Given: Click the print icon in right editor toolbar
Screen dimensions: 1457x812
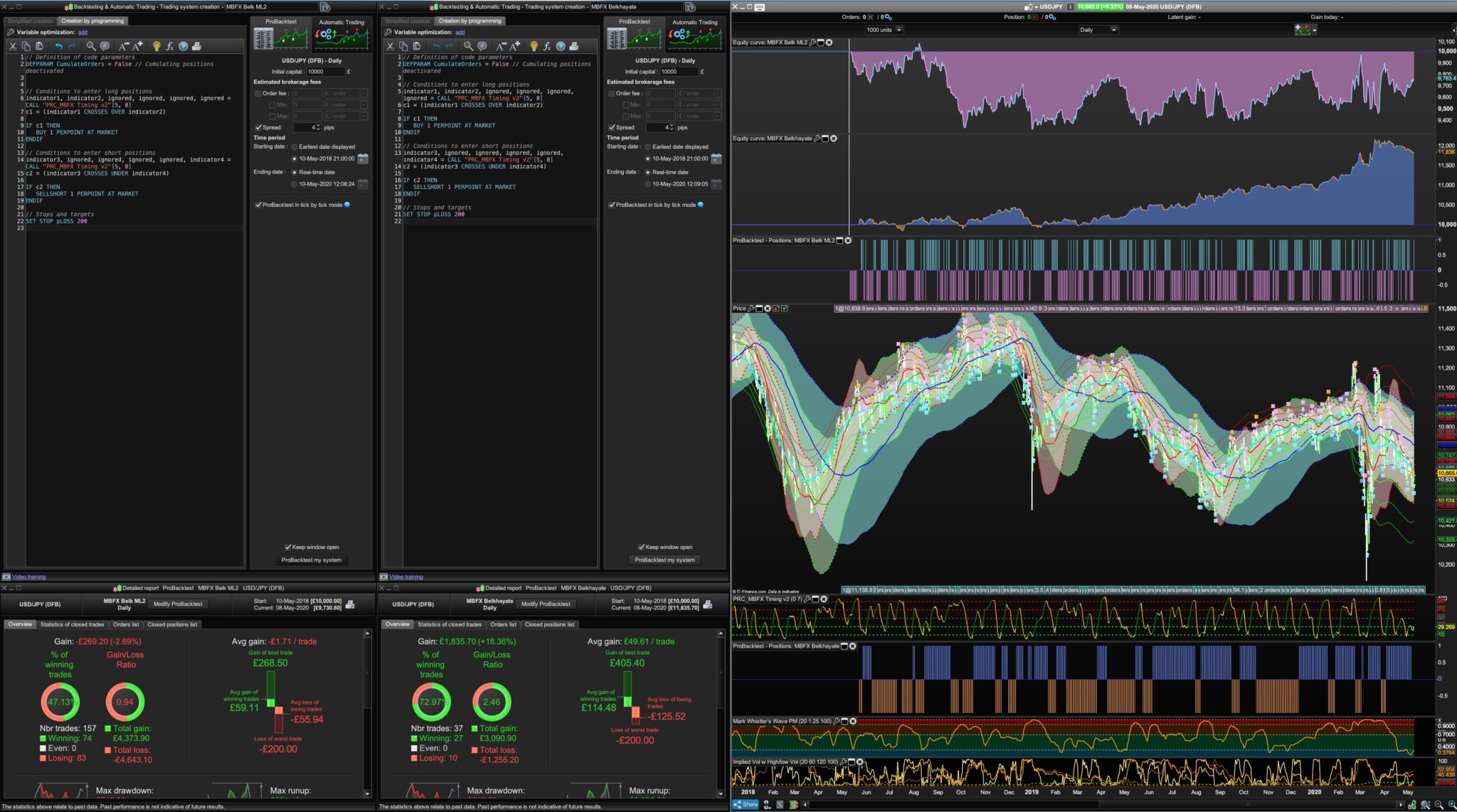Looking at the screenshot, I should tap(573, 46).
